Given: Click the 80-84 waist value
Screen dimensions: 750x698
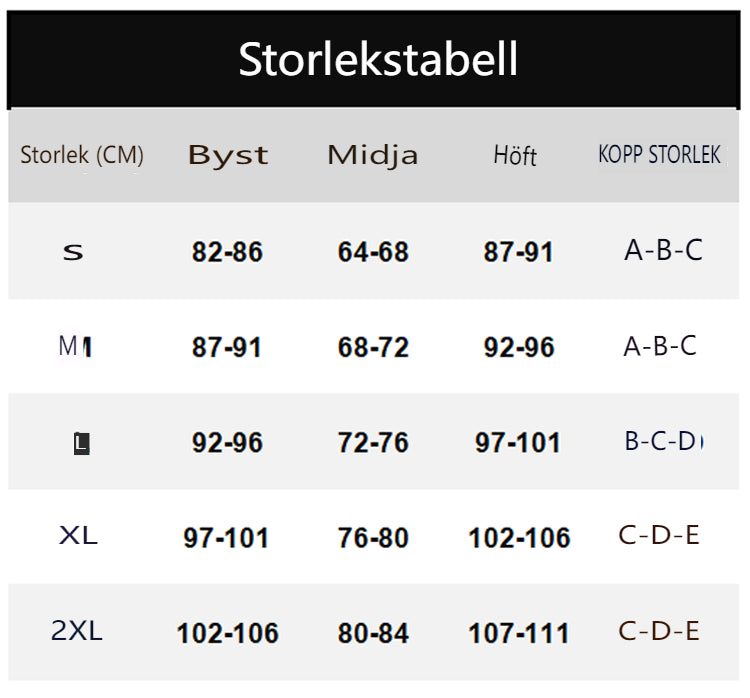Looking at the screenshot, I should 373,633.
